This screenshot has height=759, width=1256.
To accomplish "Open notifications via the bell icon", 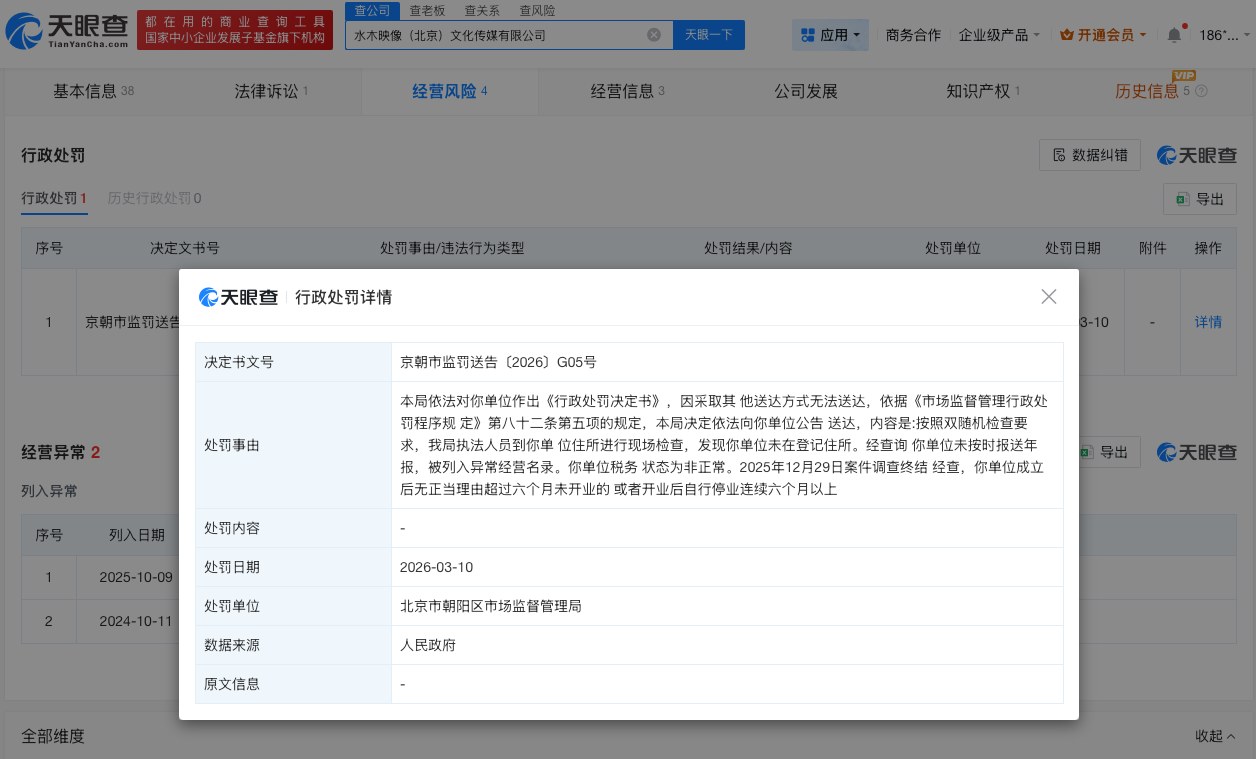I will pos(1173,33).
